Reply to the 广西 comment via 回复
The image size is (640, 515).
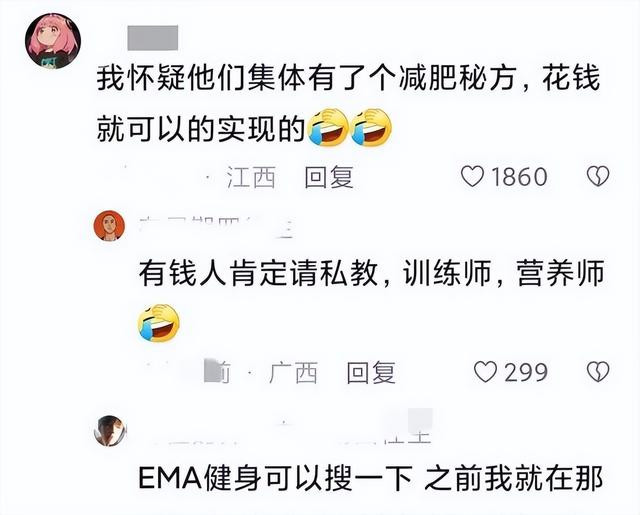(371, 373)
